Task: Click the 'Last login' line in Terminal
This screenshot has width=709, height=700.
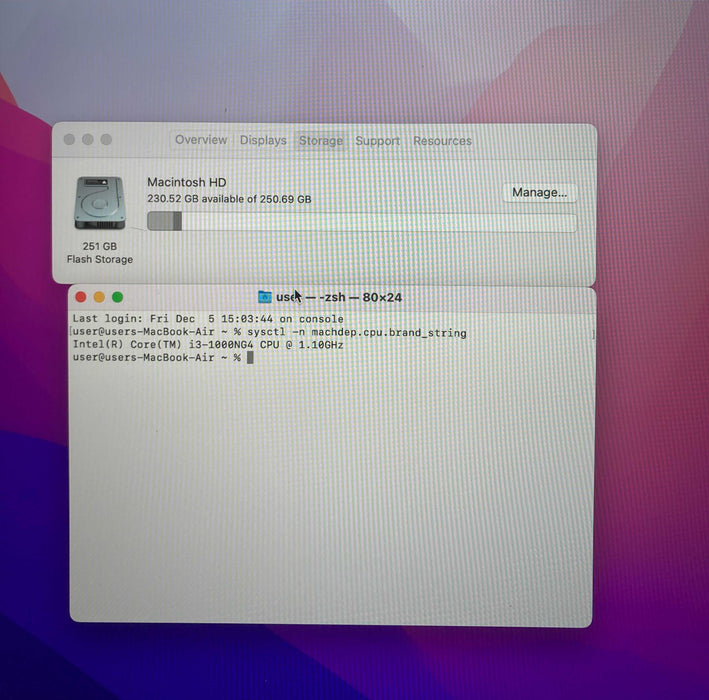Action: click(208, 319)
